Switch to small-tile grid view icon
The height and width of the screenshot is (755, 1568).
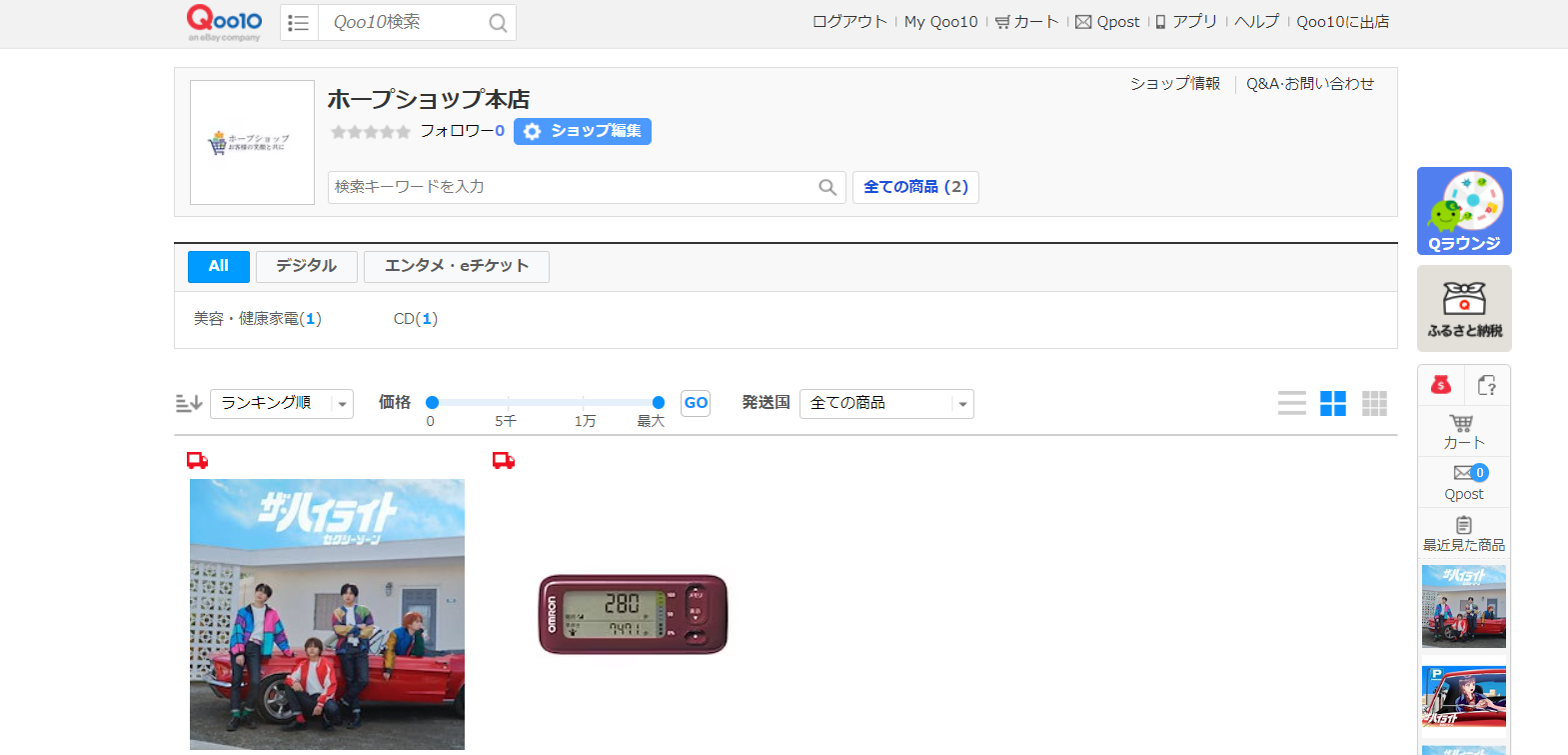1375,403
